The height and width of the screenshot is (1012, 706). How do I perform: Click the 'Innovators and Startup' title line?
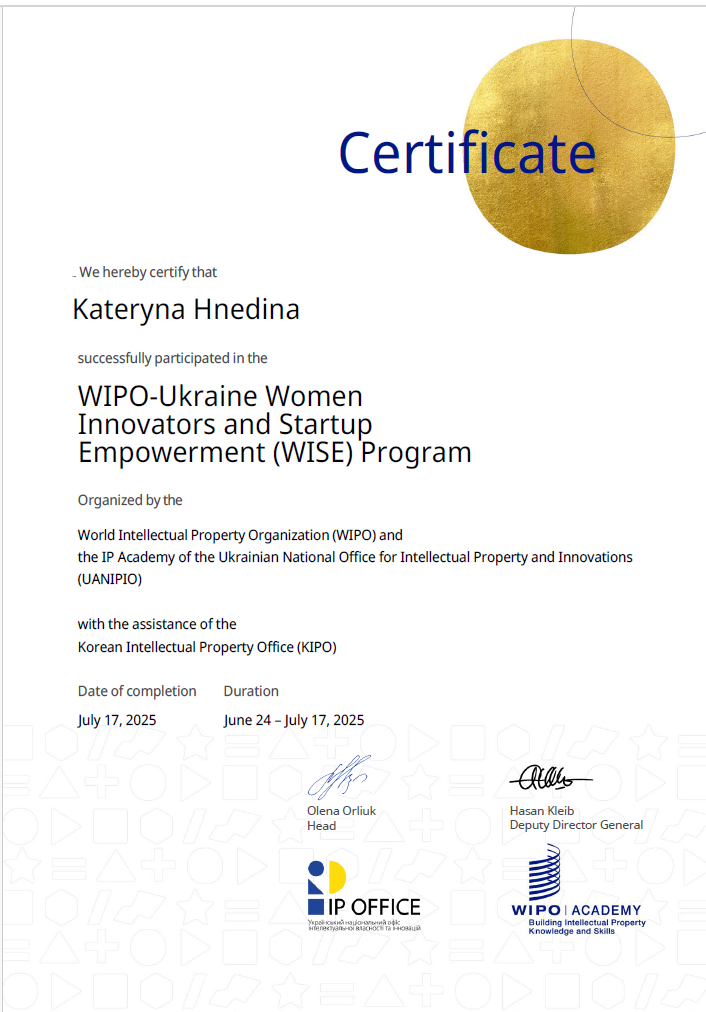225,424
